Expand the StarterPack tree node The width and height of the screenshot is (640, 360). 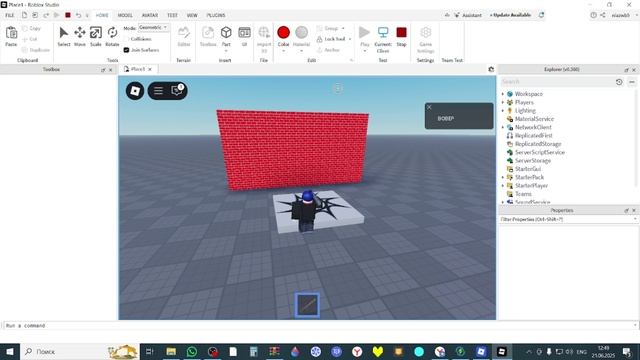click(x=503, y=177)
